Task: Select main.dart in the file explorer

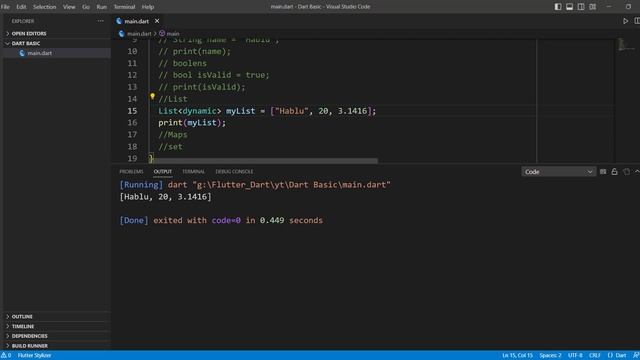Action: coord(57,53)
